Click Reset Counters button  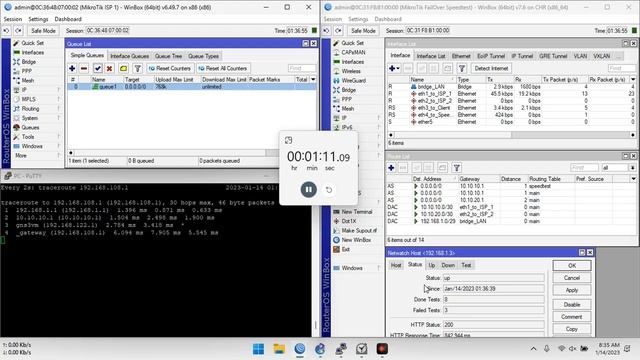(x=169, y=69)
